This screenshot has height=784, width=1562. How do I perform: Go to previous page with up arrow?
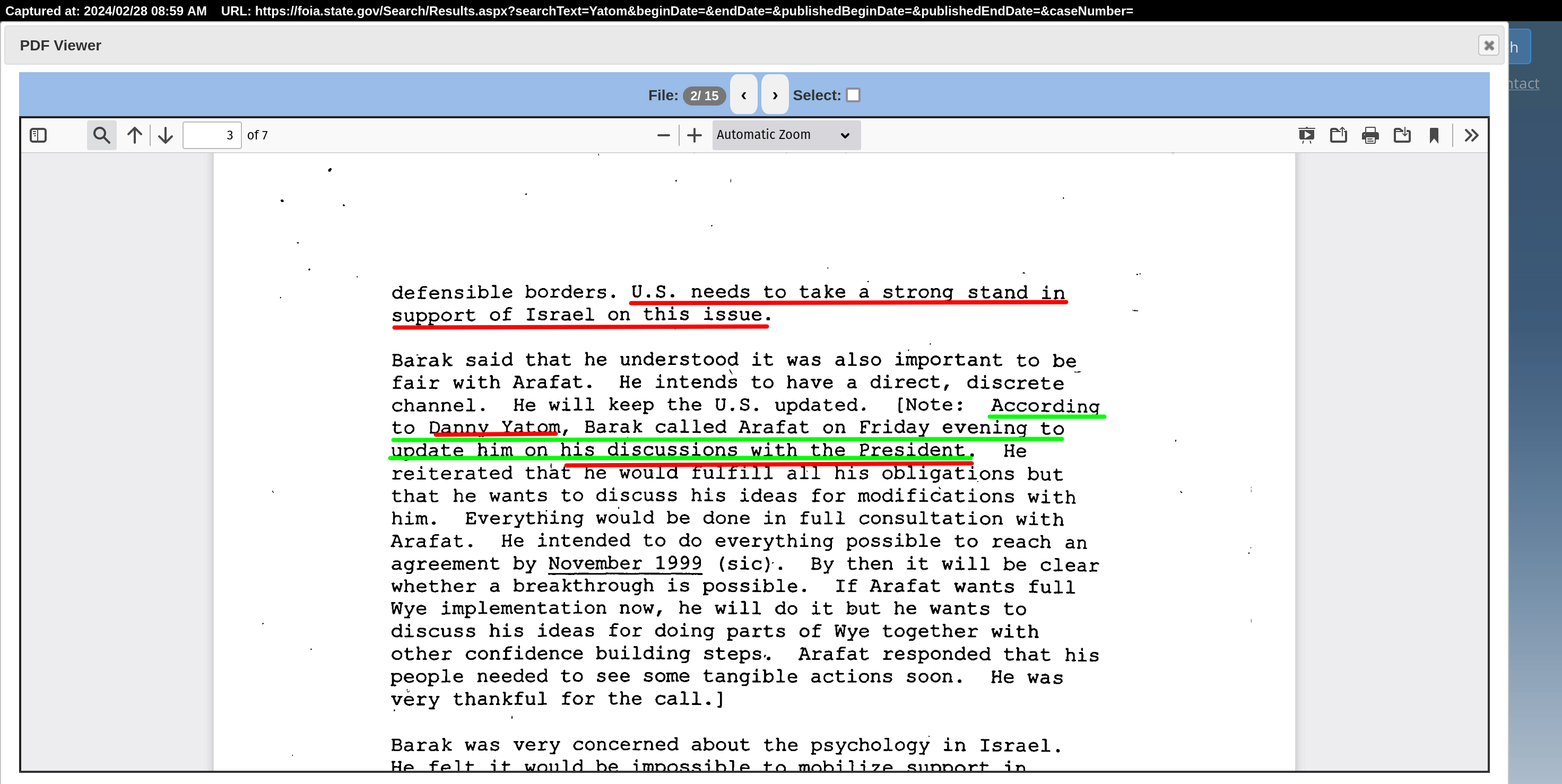coord(135,135)
